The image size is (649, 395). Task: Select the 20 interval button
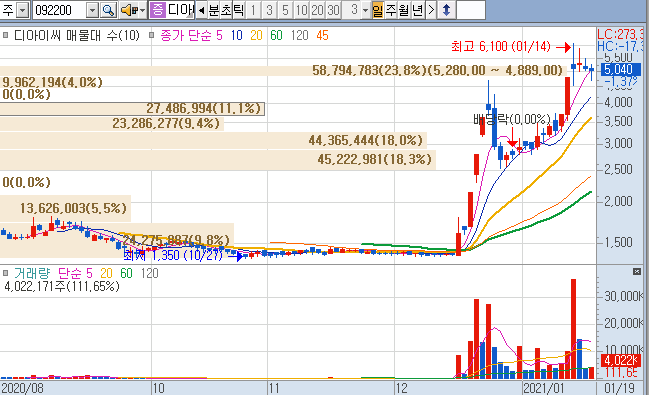pos(317,10)
